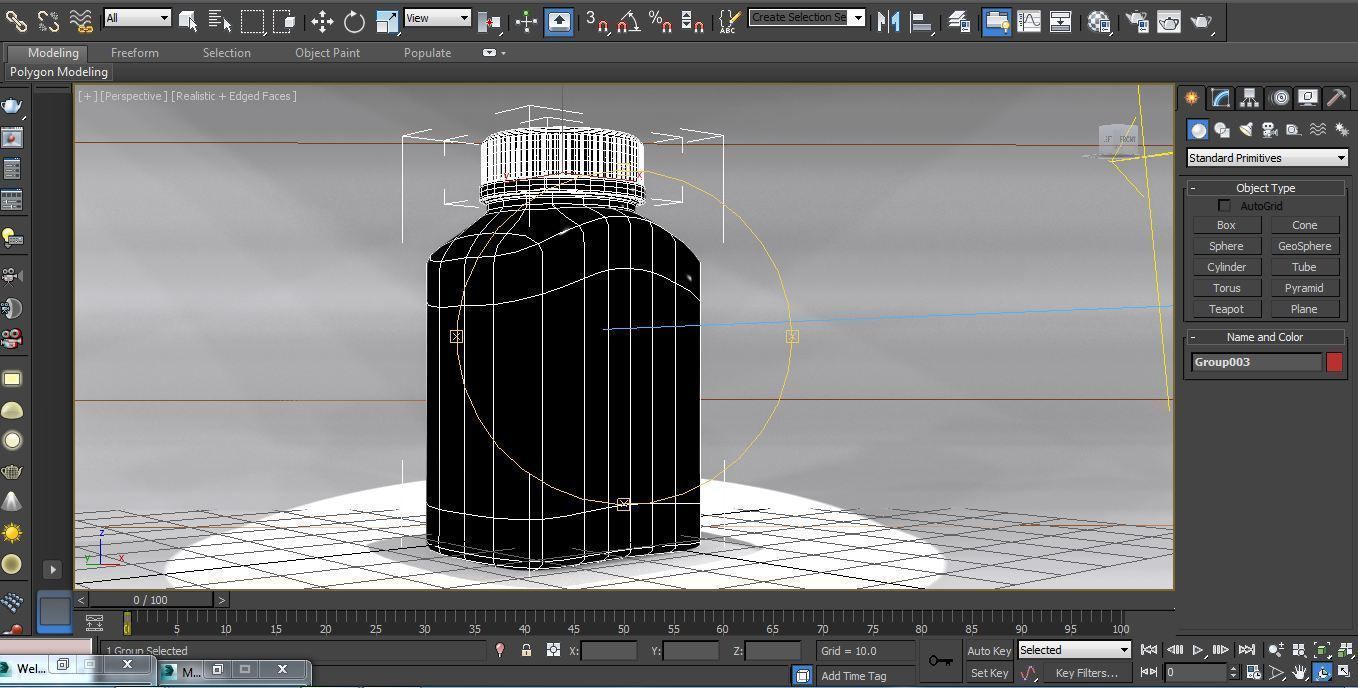Click the Box primitive button
The width and height of the screenshot is (1358, 688).
1226,225
